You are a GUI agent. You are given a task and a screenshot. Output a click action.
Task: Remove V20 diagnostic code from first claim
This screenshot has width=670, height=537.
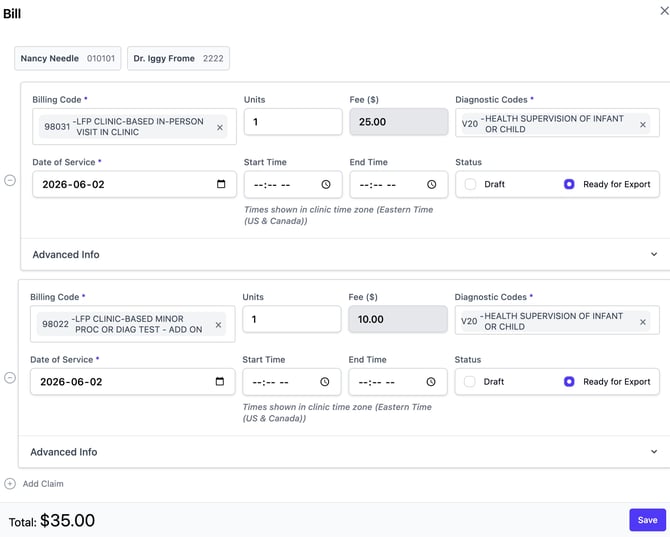(643, 124)
